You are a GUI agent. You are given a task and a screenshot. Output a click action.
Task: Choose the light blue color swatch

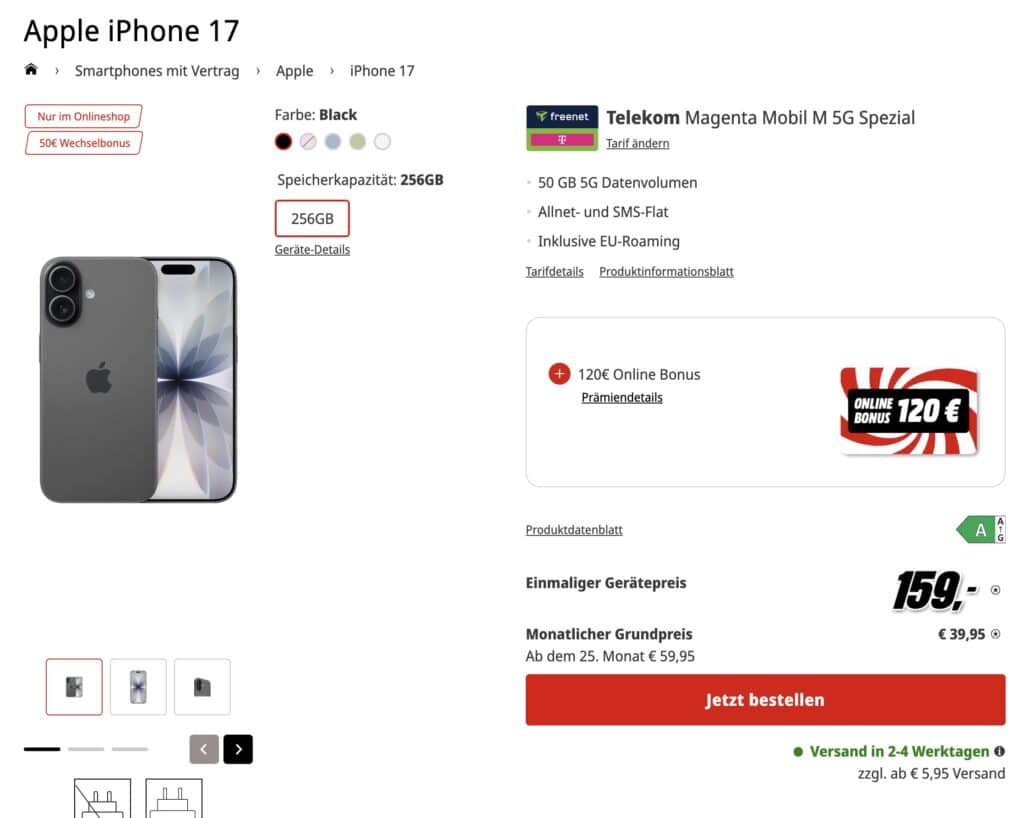pyautogui.click(x=333, y=141)
